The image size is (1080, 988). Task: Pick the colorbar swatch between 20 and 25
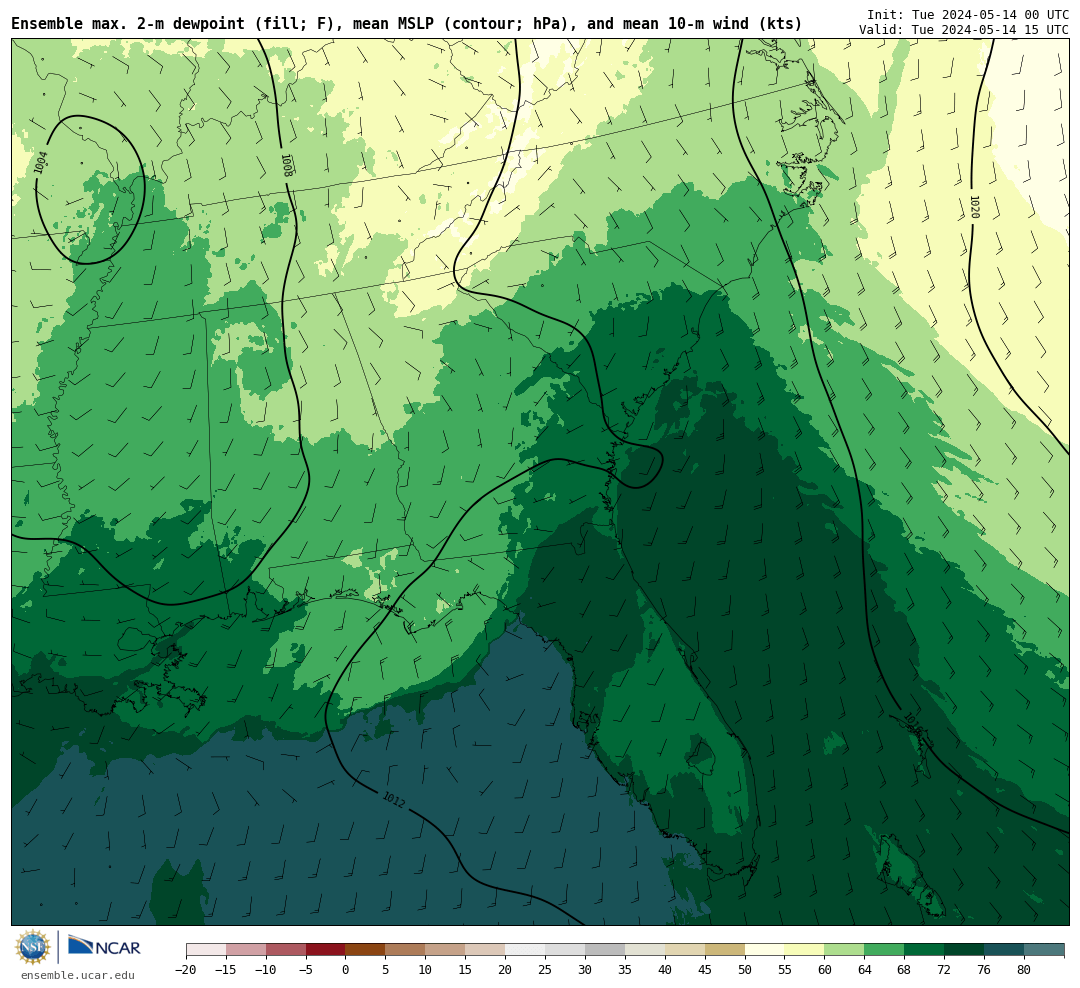526,950
